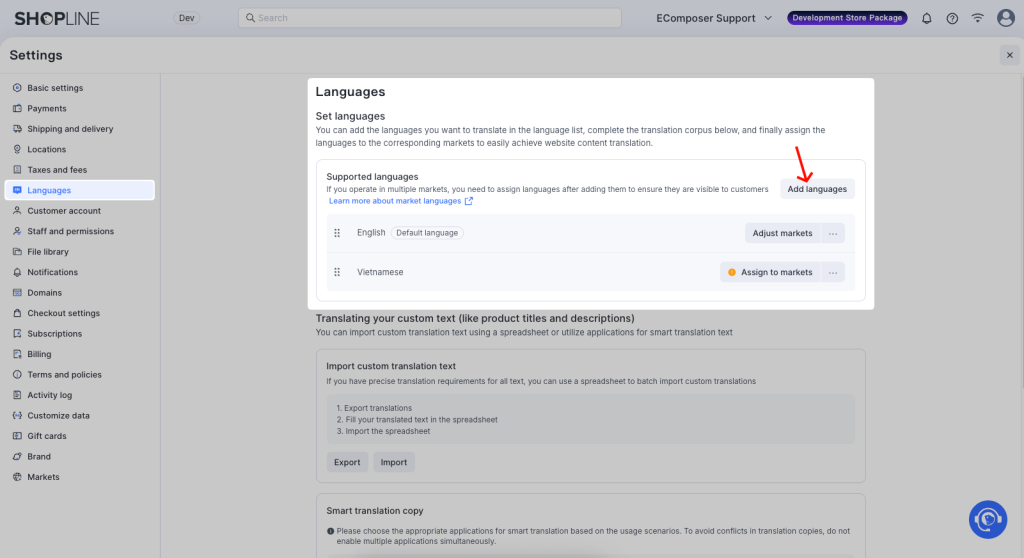The height and width of the screenshot is (558, 1024).
Task: Click the Wi-Fi status icon in header
Action: 977,18
